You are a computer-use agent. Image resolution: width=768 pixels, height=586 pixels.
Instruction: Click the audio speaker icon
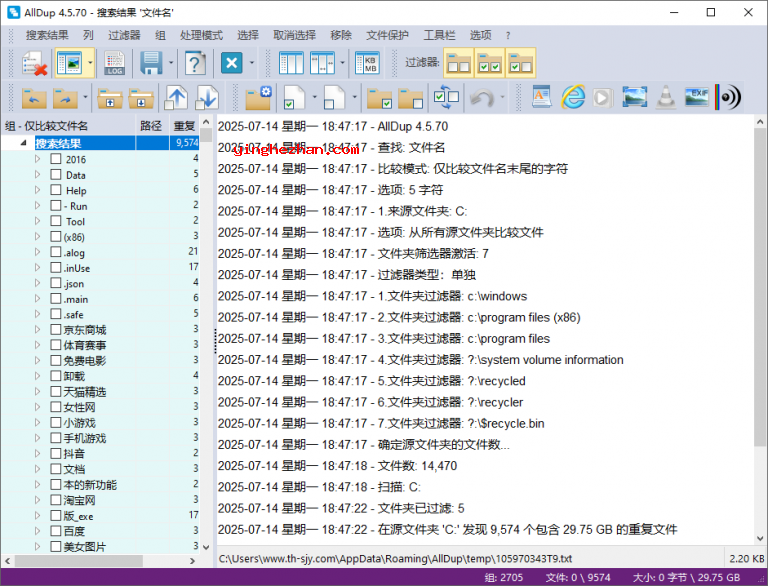coord(728,97)
